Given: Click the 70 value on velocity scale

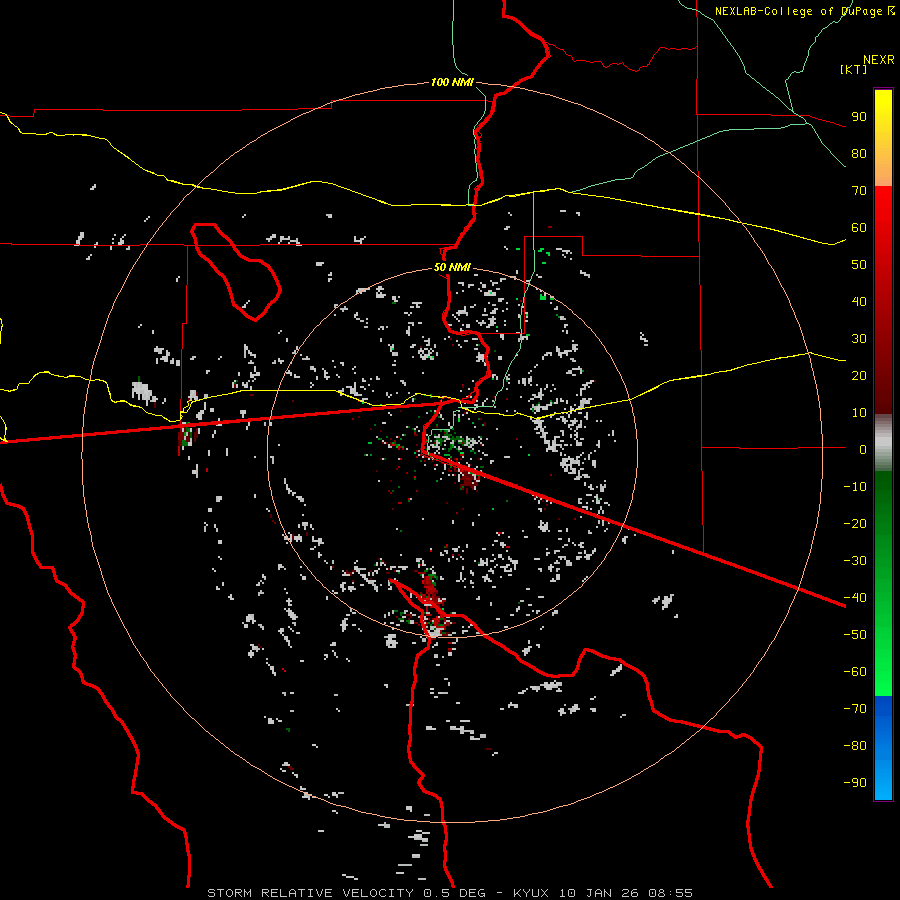Looking at the screenshot, I should [x=859, y=191].
